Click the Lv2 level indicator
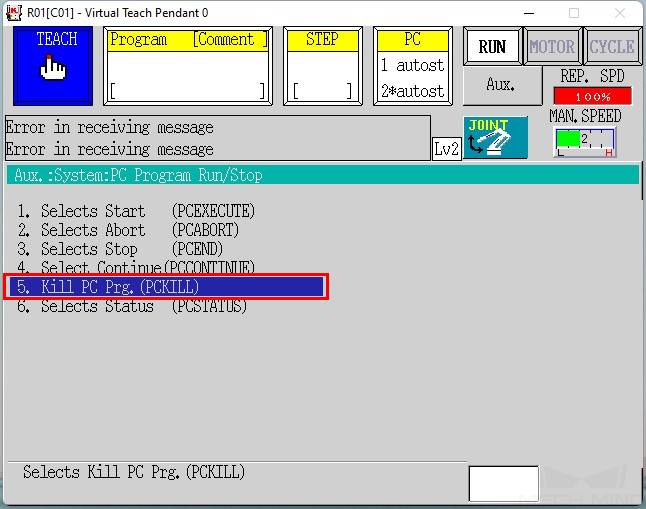646x509 pixels. pyautogui.click(x=446, y=148)
